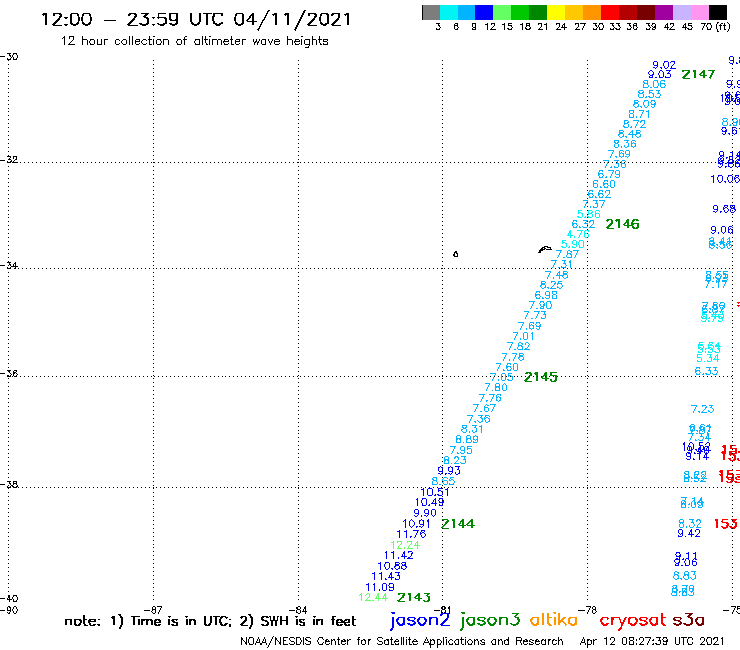Click the 2147 time marker
The image size is (740, 650).
coord(698,75)
